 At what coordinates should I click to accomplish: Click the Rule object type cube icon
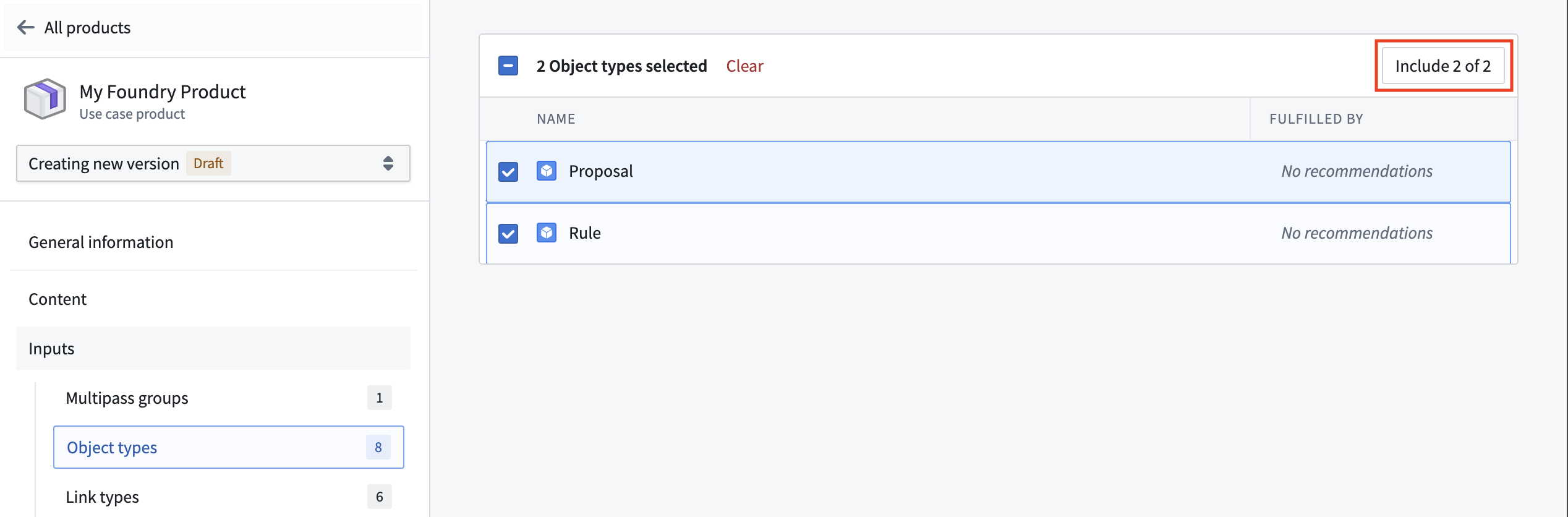pos(547,233)
